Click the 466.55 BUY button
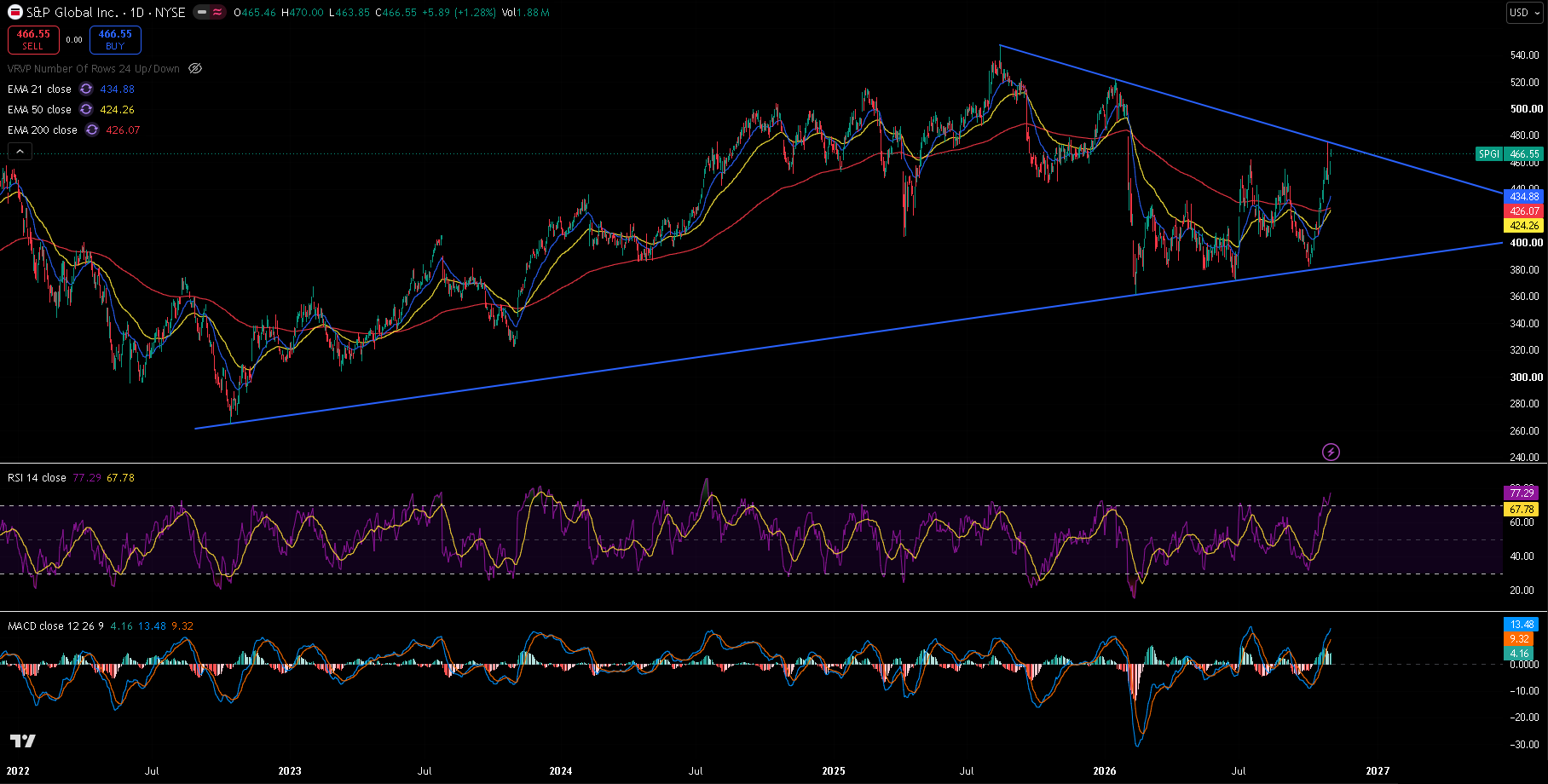1548x784 pixels. pos(115,40)
